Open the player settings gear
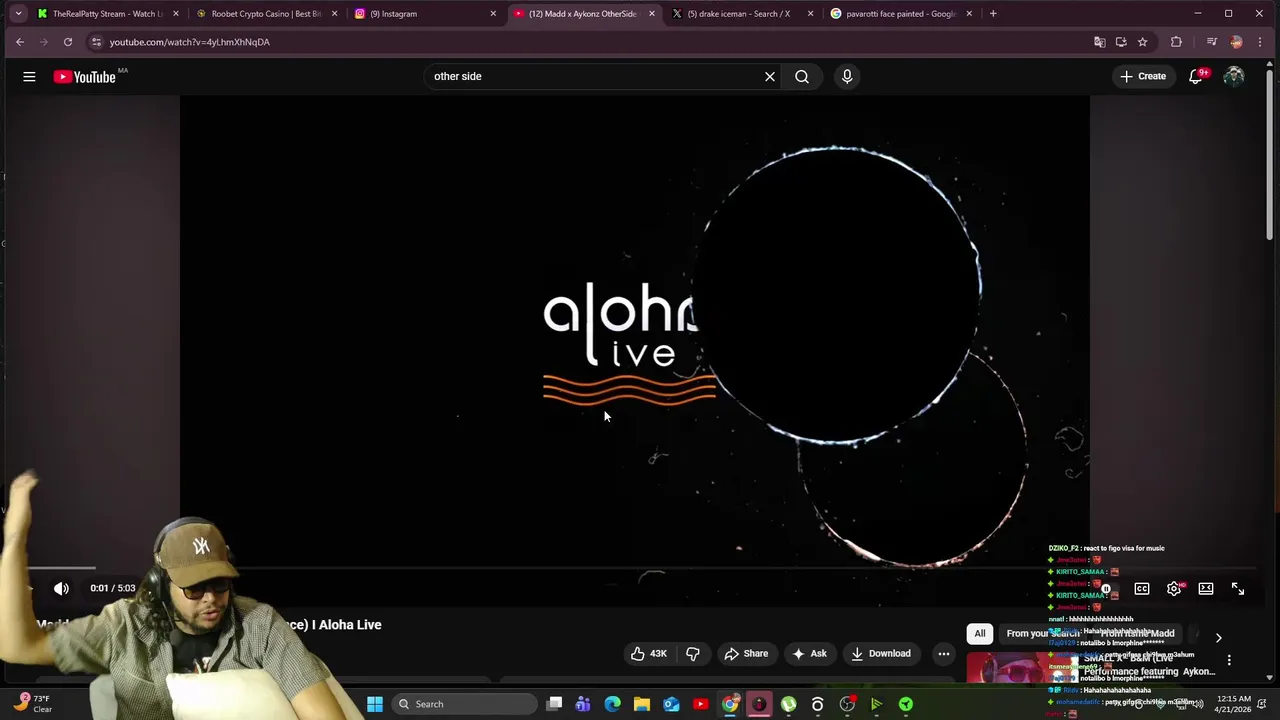The image size is (1280, 720). coord(1174,589)
